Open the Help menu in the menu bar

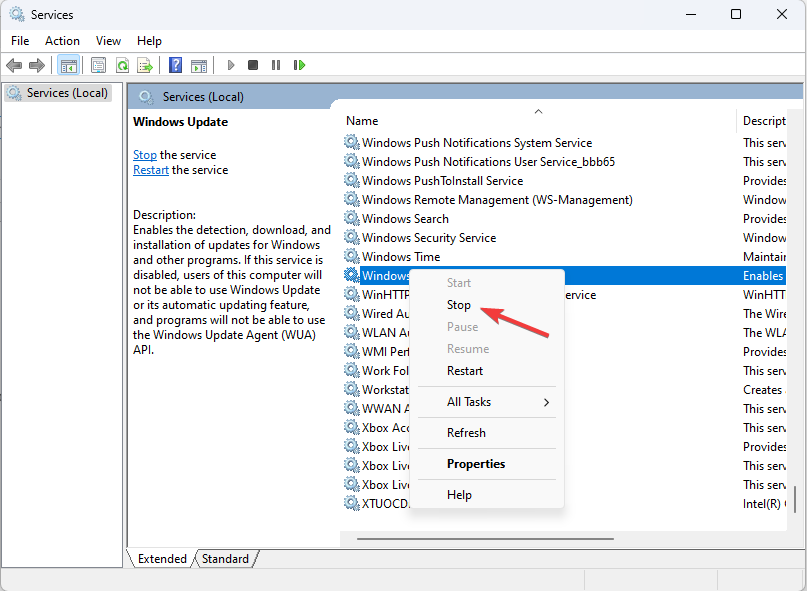tap(149, 41)
